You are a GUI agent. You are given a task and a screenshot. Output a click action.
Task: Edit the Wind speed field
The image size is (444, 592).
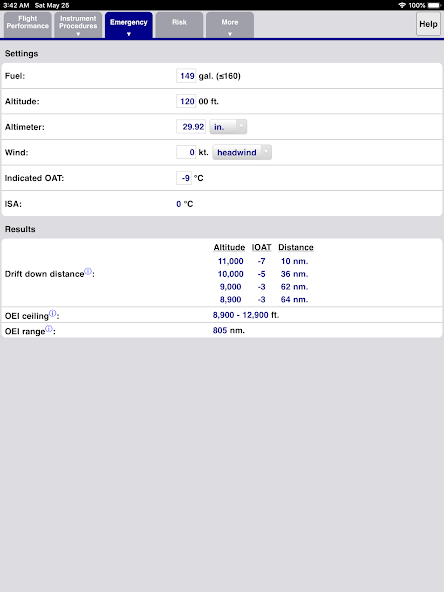[186, 152]
